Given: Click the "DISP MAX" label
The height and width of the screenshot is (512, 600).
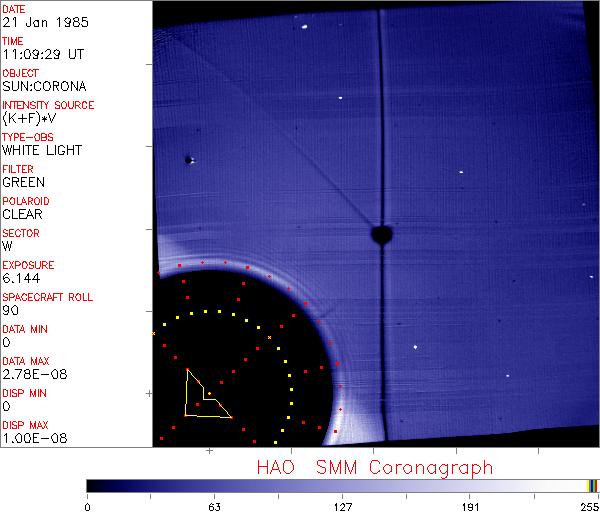Looking at the screenshot, I should [26, 425].
